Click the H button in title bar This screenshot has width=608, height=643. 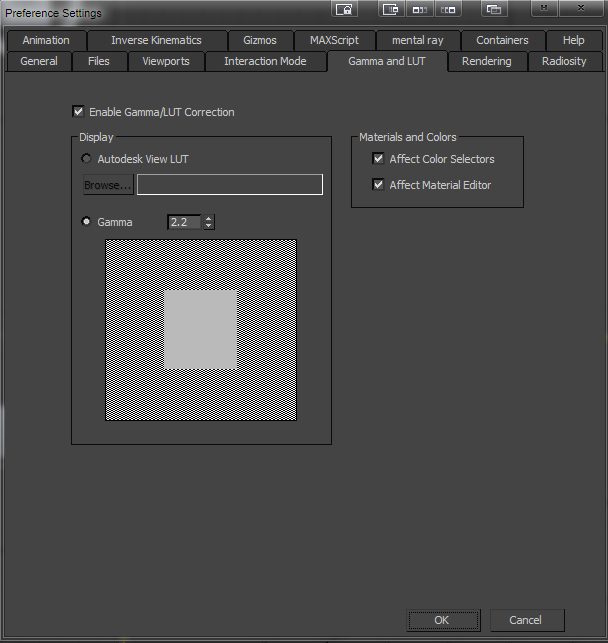[544, 9]
